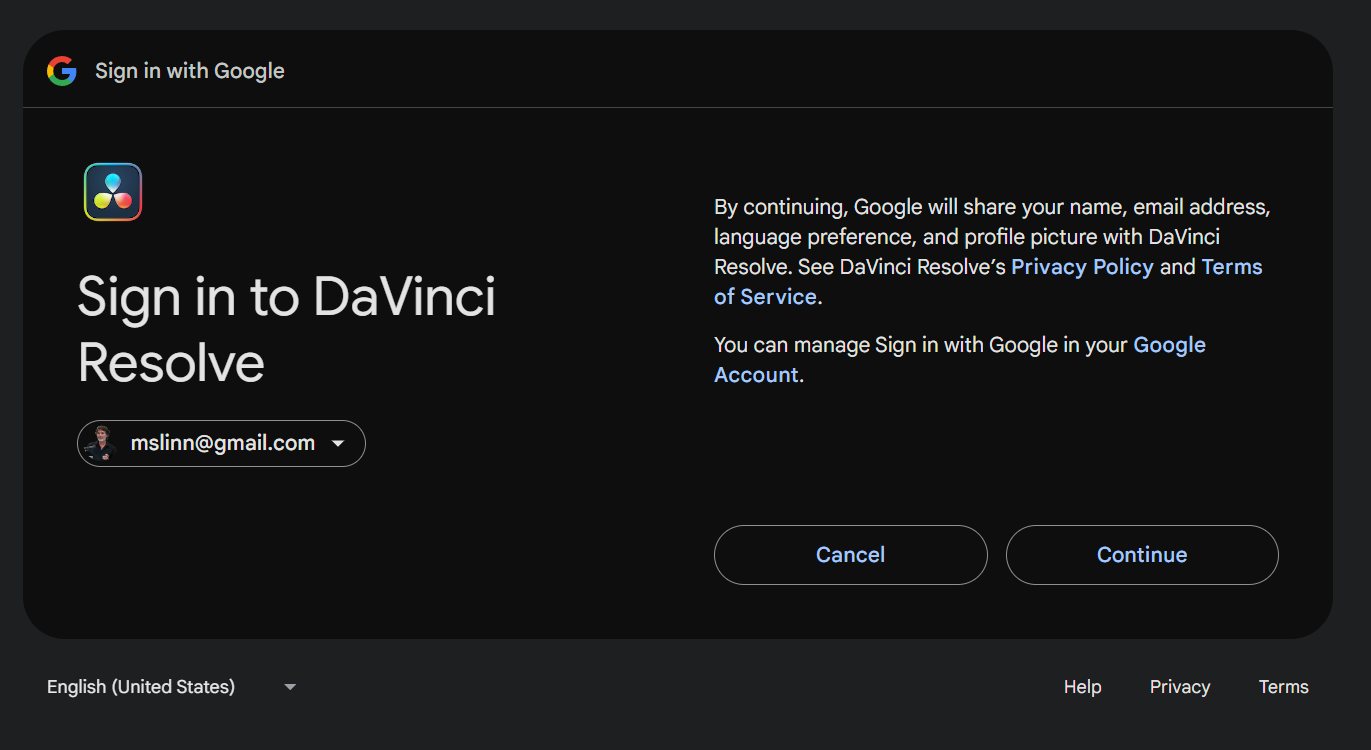Click the 'You can manage Sign in' sentence

point(920,345)
